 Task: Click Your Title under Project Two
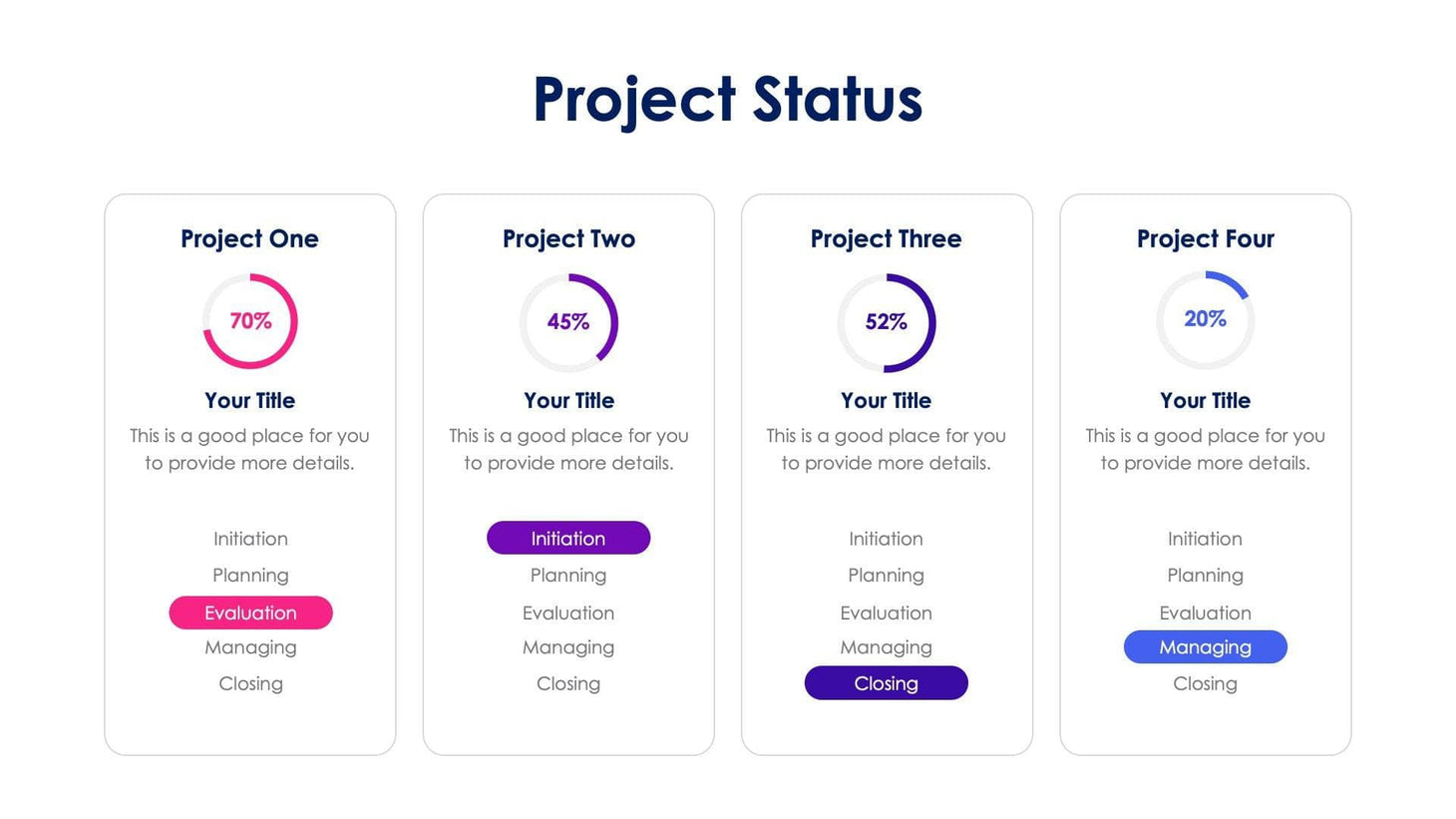tap(568, 400)
